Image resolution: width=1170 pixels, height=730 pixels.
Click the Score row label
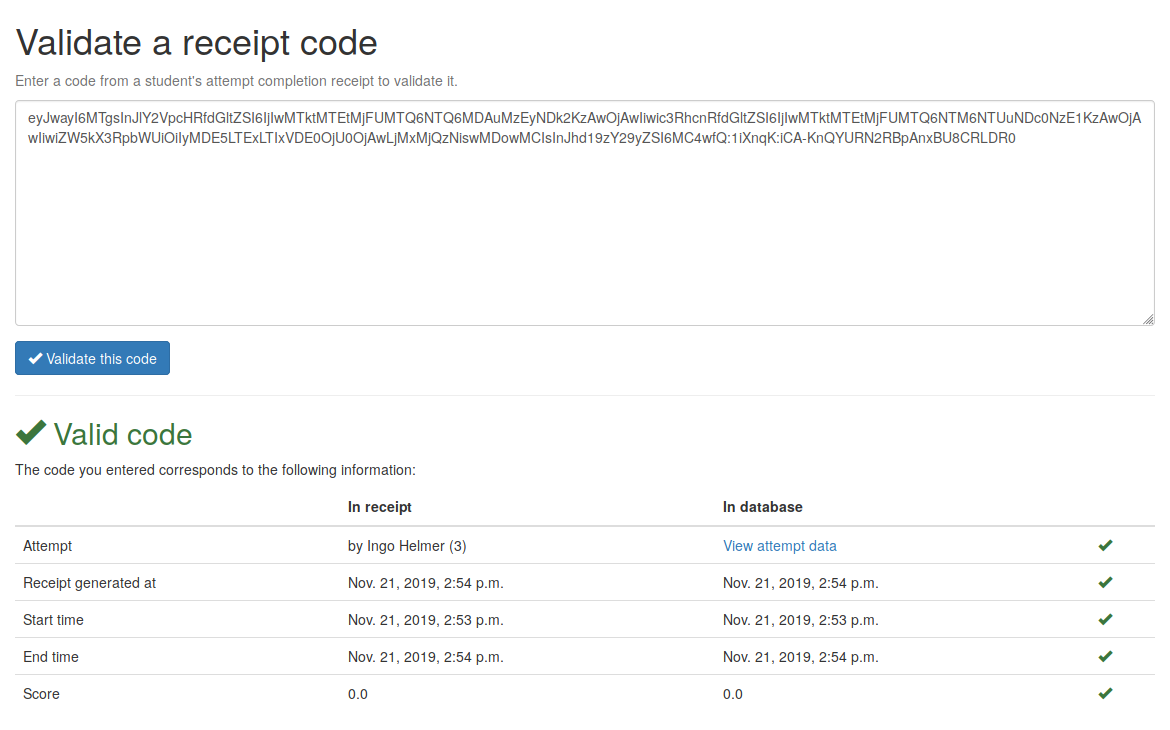tap(41, 694)
